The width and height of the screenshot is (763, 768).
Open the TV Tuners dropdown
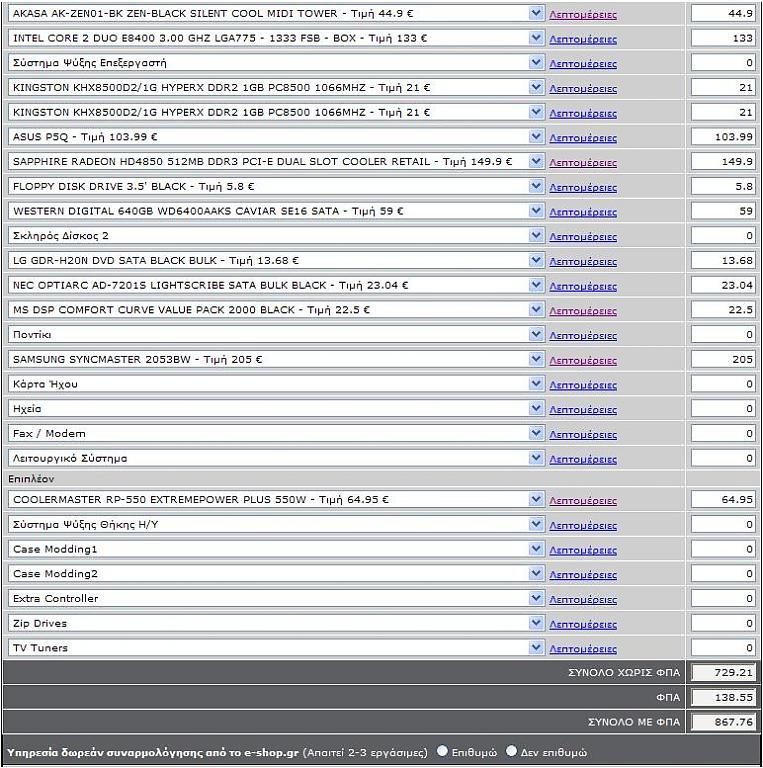point(276,648)
